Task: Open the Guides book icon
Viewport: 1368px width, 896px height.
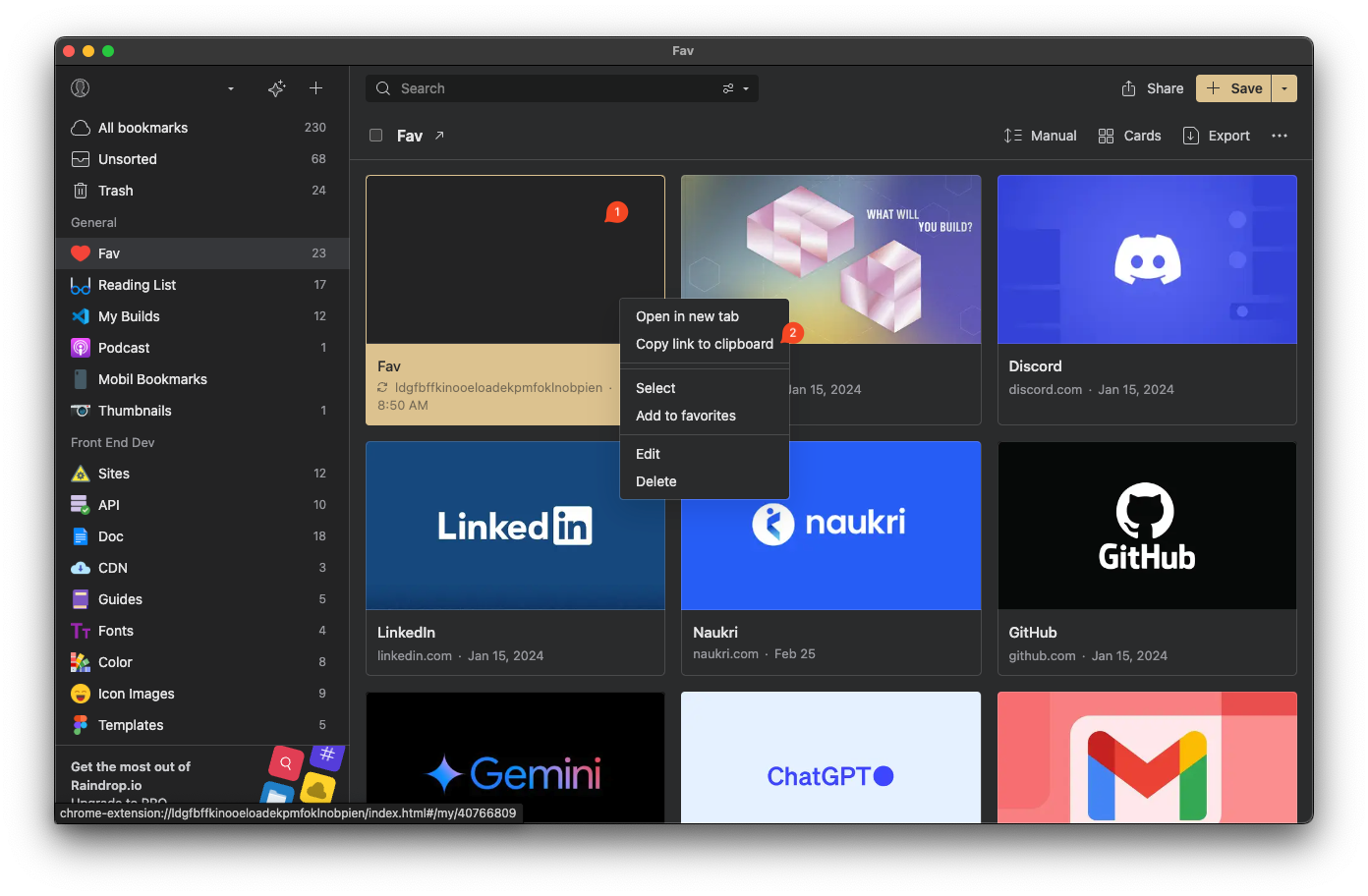Action: point(81,599)
